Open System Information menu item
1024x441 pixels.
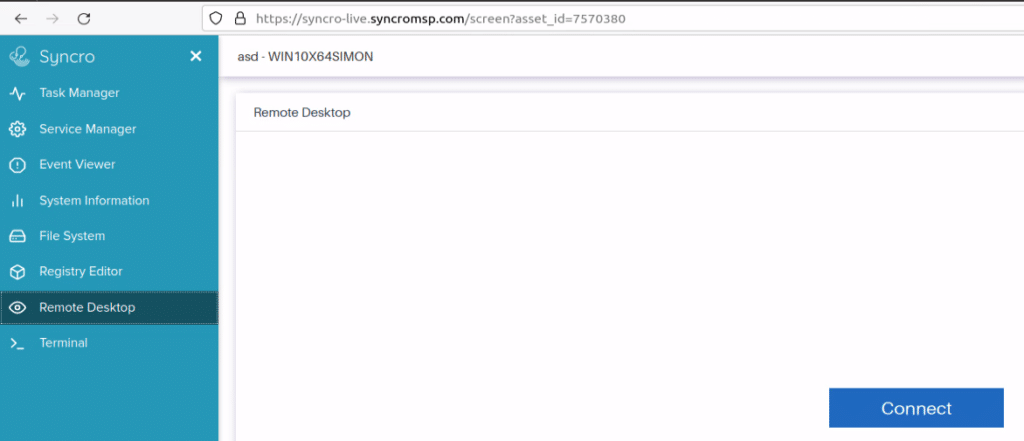pos(109,201)
